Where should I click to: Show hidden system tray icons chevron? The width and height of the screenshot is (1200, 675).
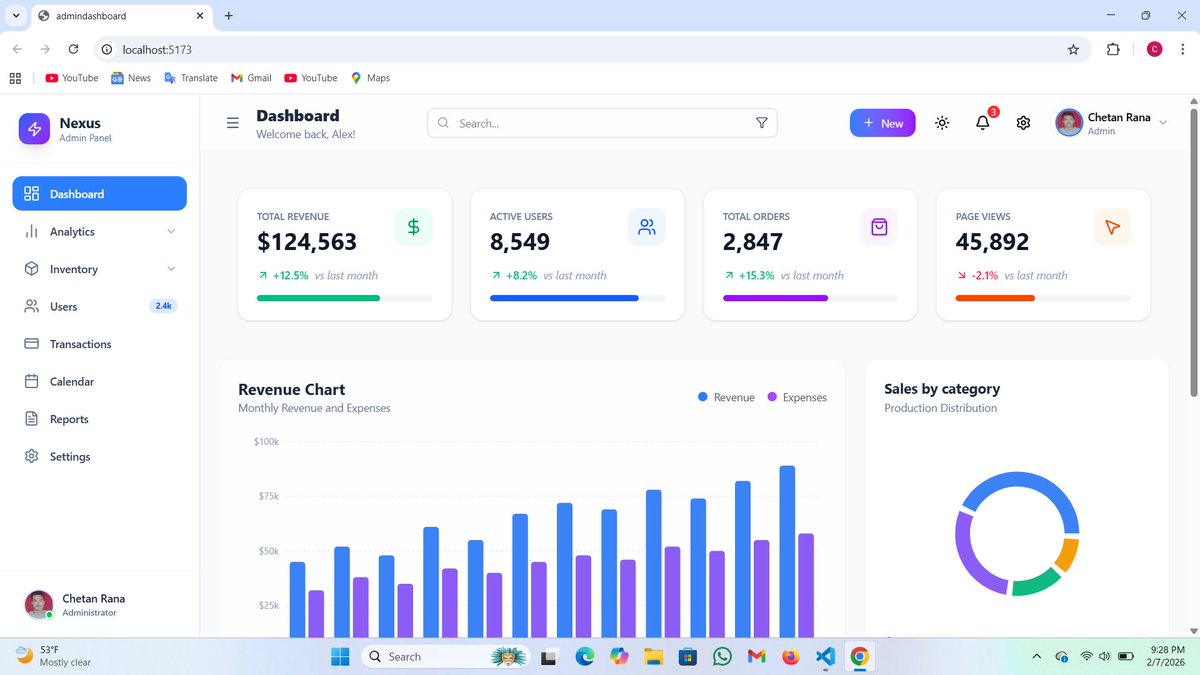(1037, 657)
